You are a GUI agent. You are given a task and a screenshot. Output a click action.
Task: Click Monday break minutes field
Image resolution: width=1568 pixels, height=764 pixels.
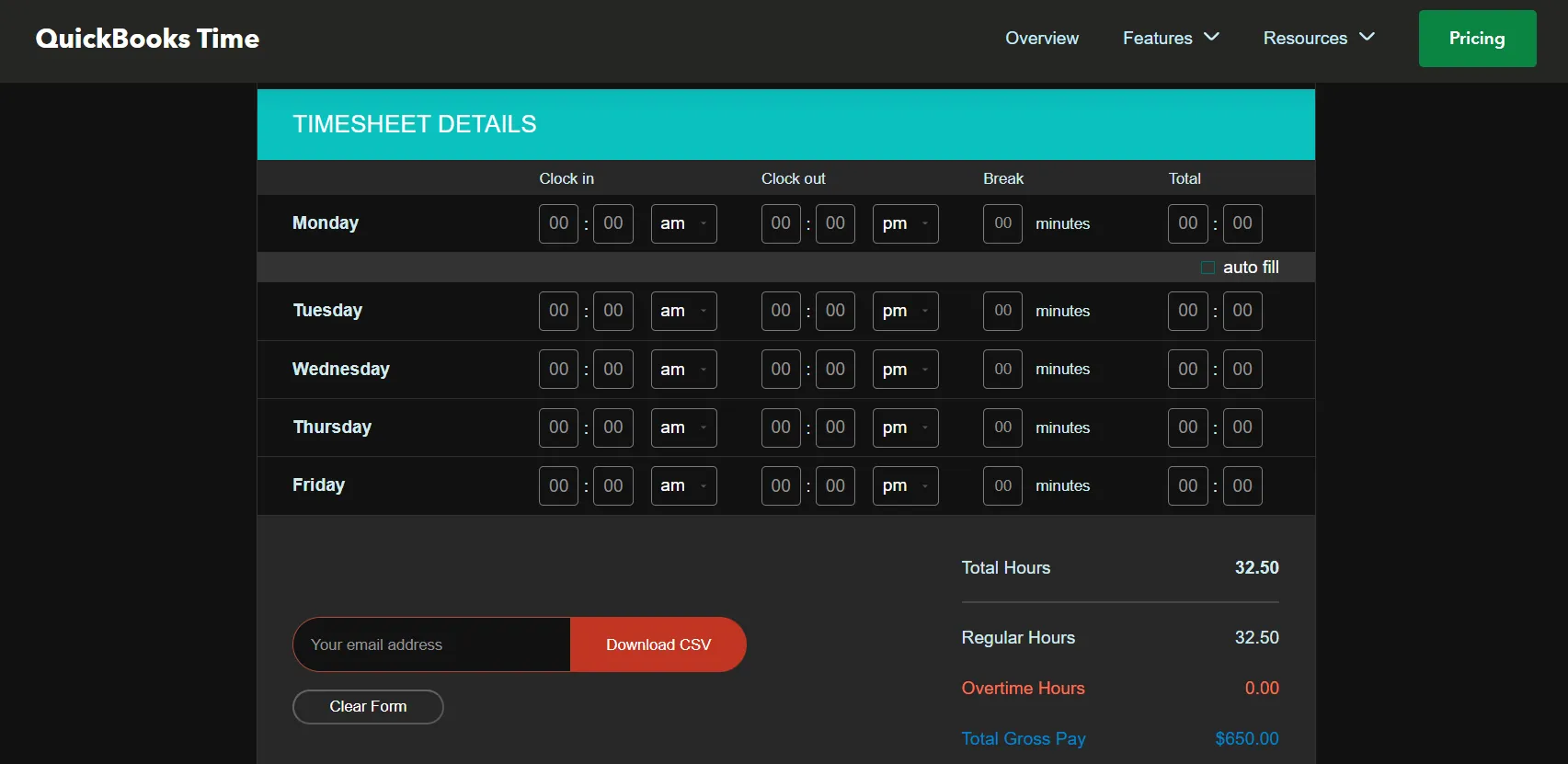click(1003, 223)
